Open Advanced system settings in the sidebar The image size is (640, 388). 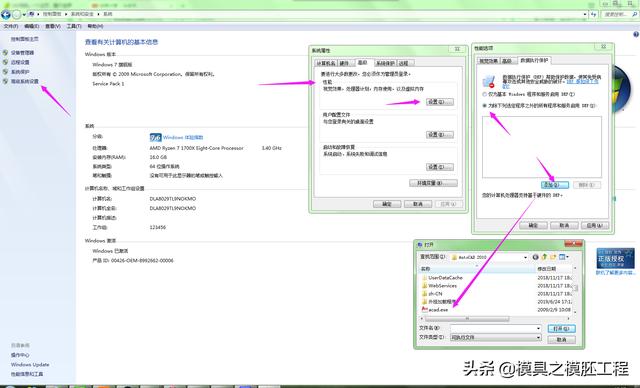coord(24,81)
